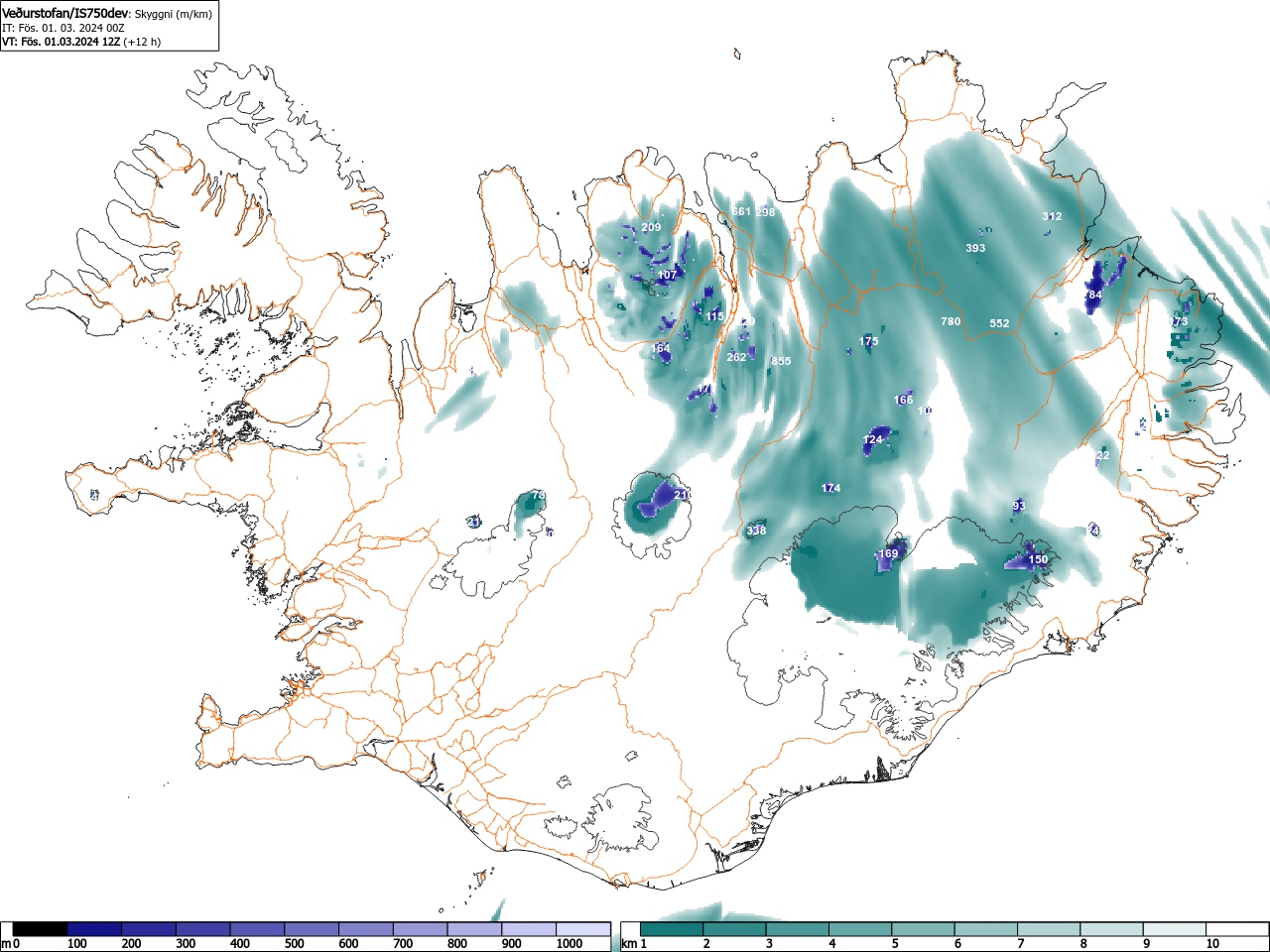
Task: Click the visibility value 107
Action: (667, 276)
